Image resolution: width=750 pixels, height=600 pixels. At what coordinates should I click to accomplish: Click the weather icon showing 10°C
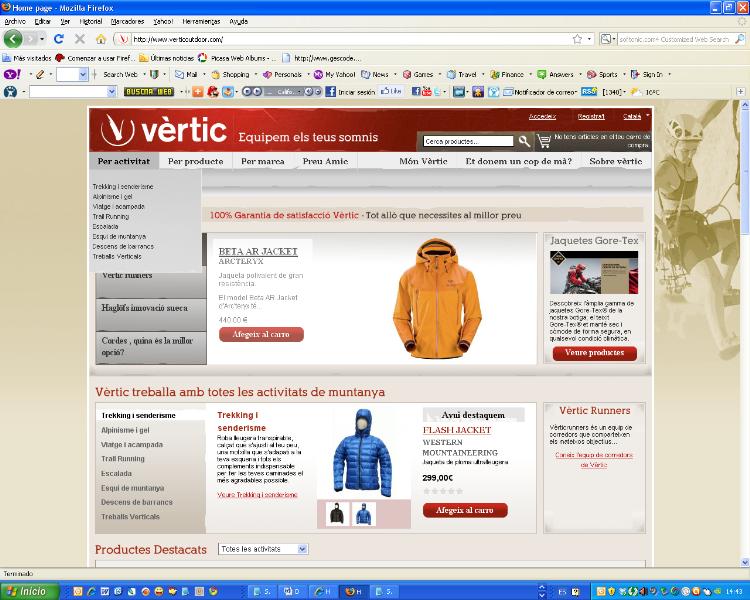(x=636, y=91)
